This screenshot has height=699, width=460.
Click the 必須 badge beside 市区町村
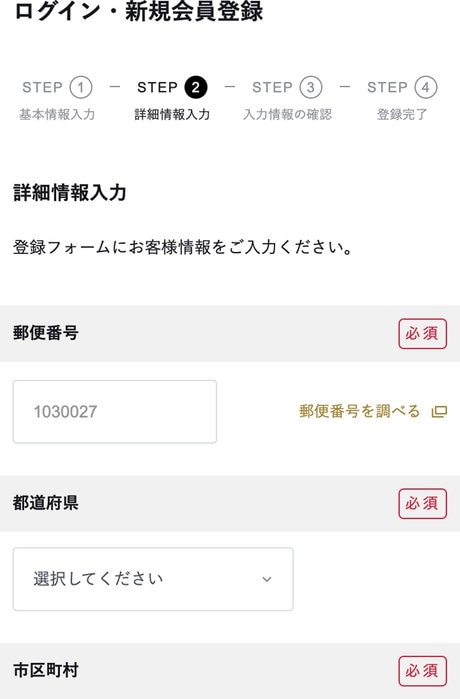422,670
